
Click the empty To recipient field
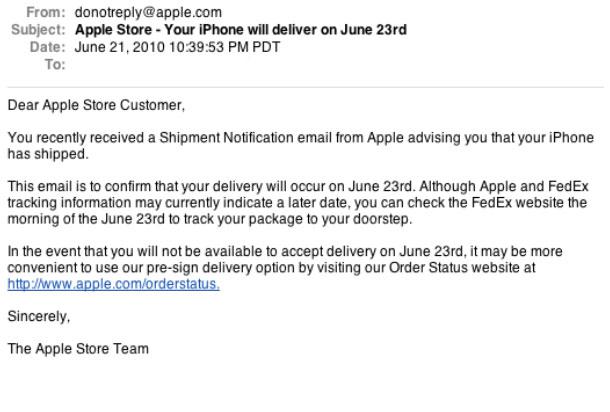[x=150, y=63]
